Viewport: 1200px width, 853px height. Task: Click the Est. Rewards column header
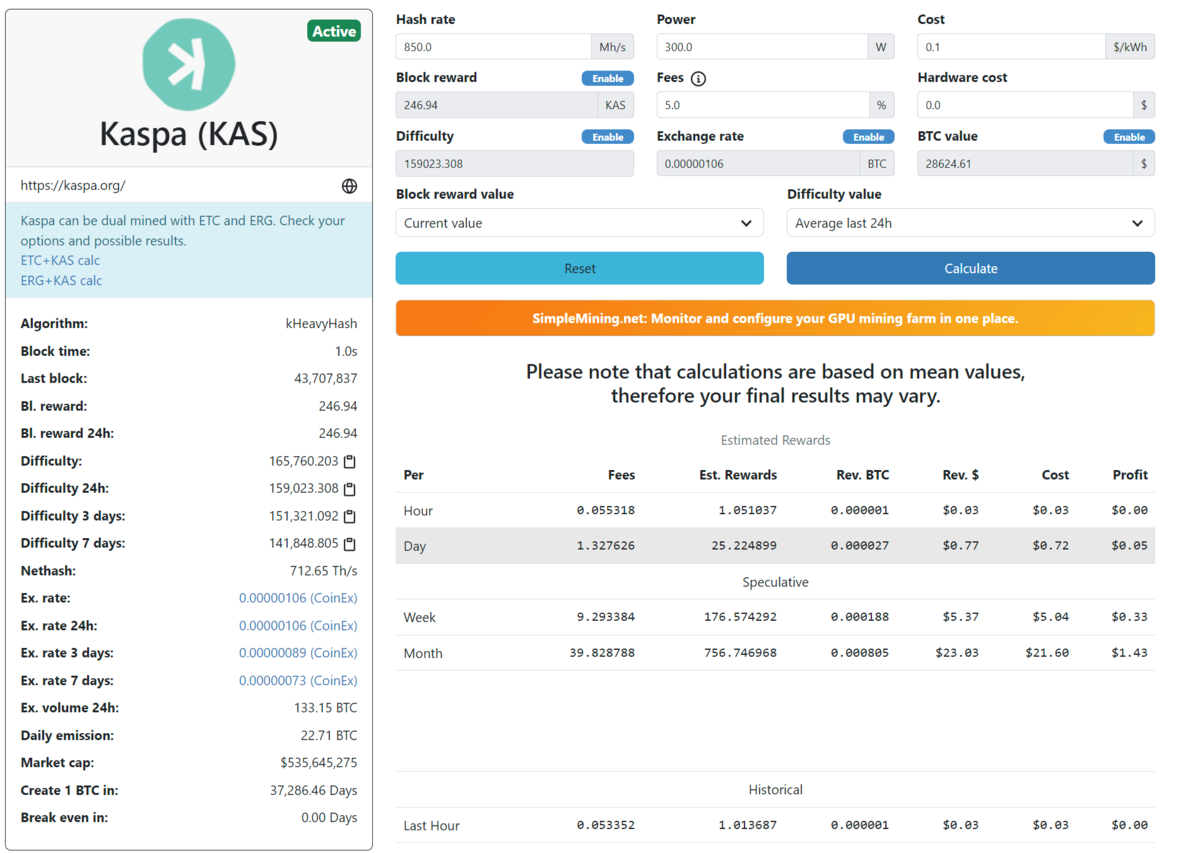point(738,475)
